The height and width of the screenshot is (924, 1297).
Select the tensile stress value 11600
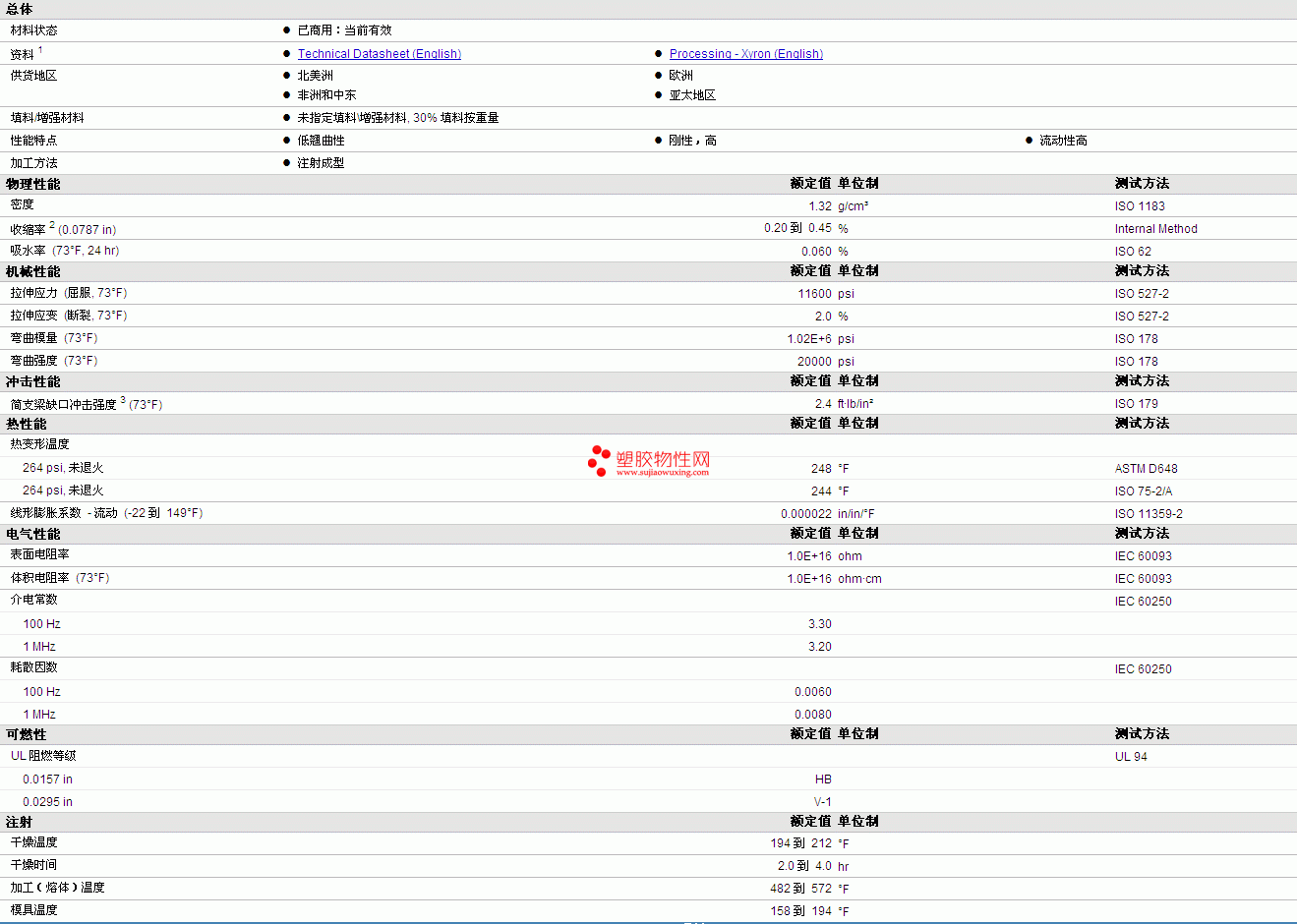(815, 294)
